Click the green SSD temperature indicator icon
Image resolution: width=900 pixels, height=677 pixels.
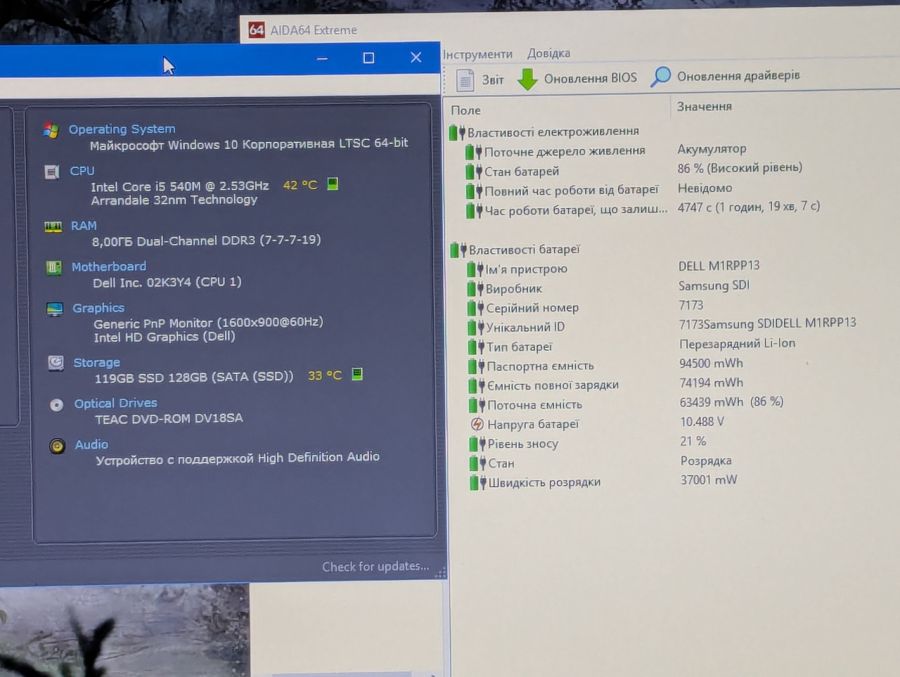point(357,374)
